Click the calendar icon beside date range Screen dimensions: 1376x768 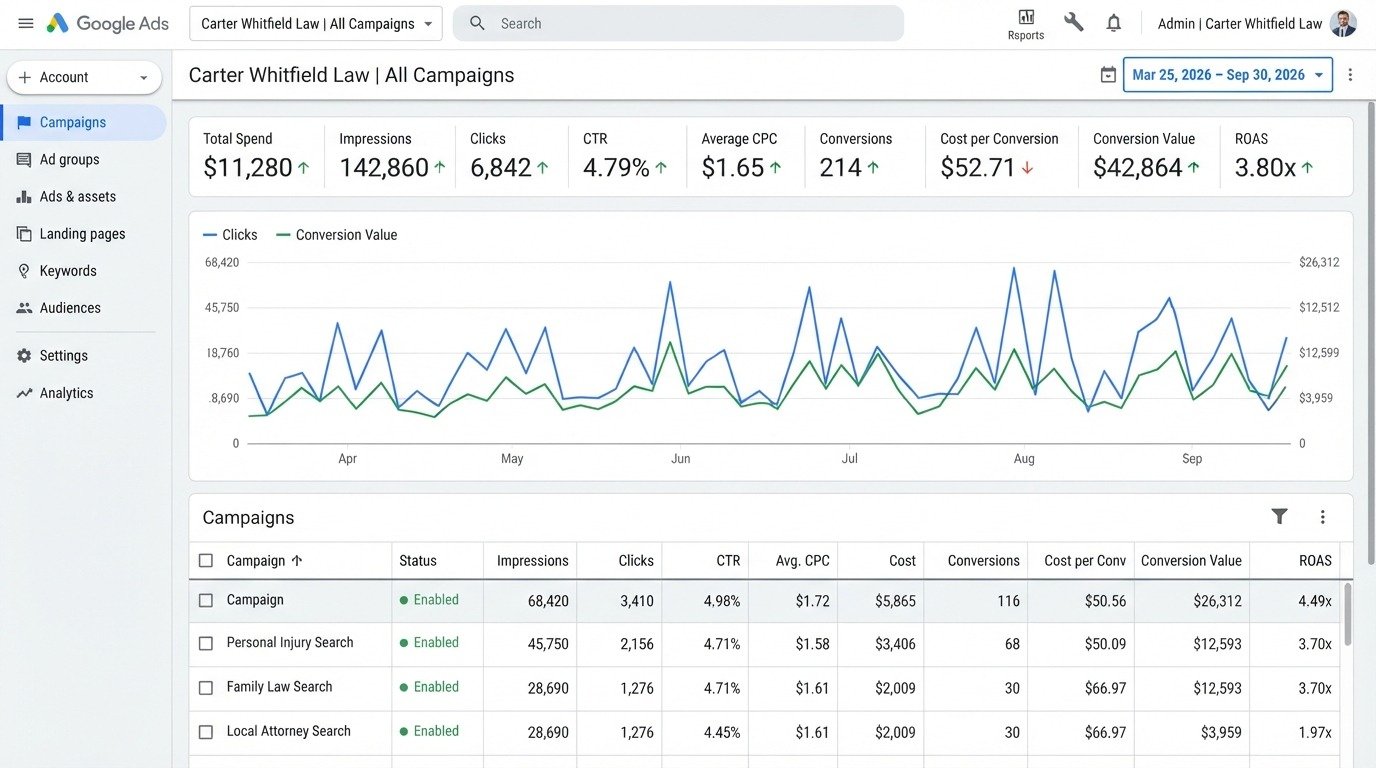(1108, 75)
